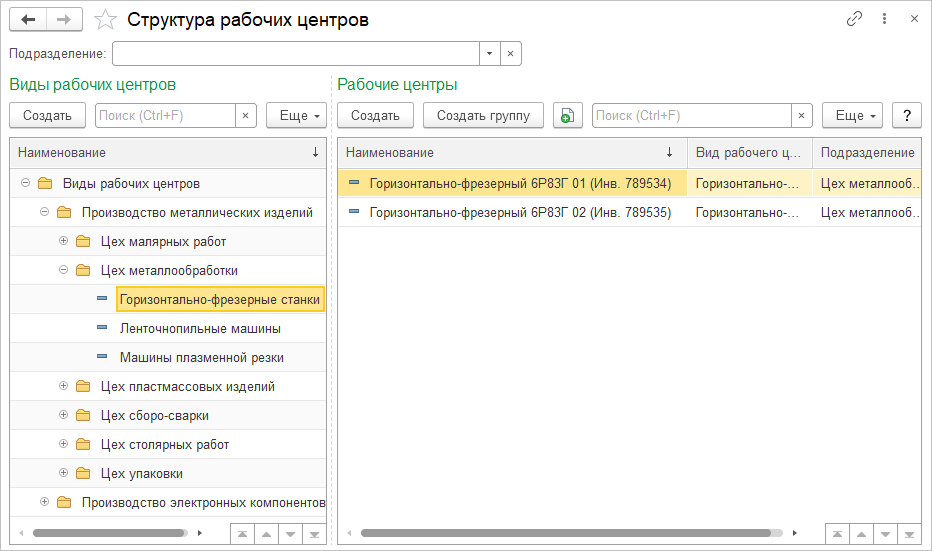Clear the left panel search box
Screen dimensions: 932x551
(x=246, y=116)
